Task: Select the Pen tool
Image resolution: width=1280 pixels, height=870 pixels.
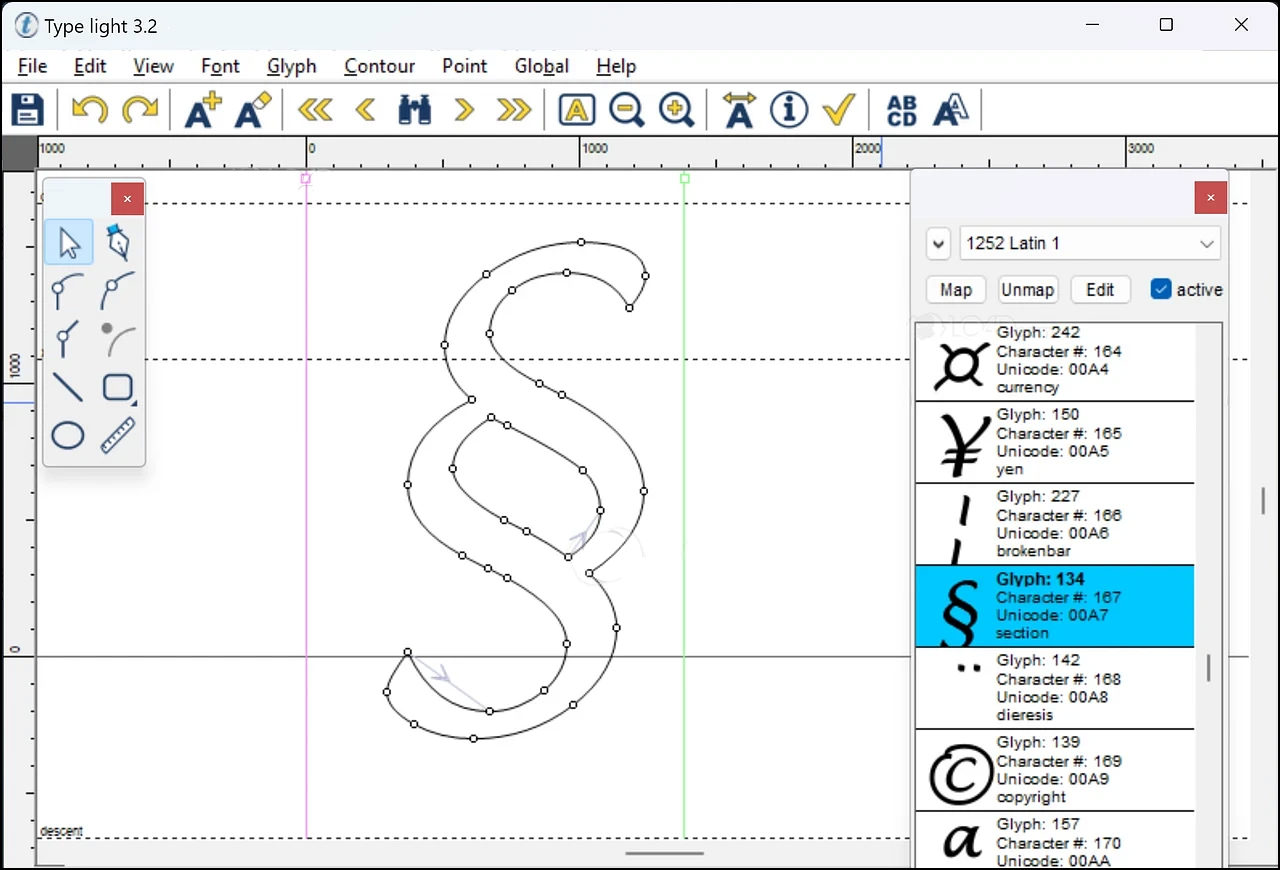Action: (x=118, y=243)
